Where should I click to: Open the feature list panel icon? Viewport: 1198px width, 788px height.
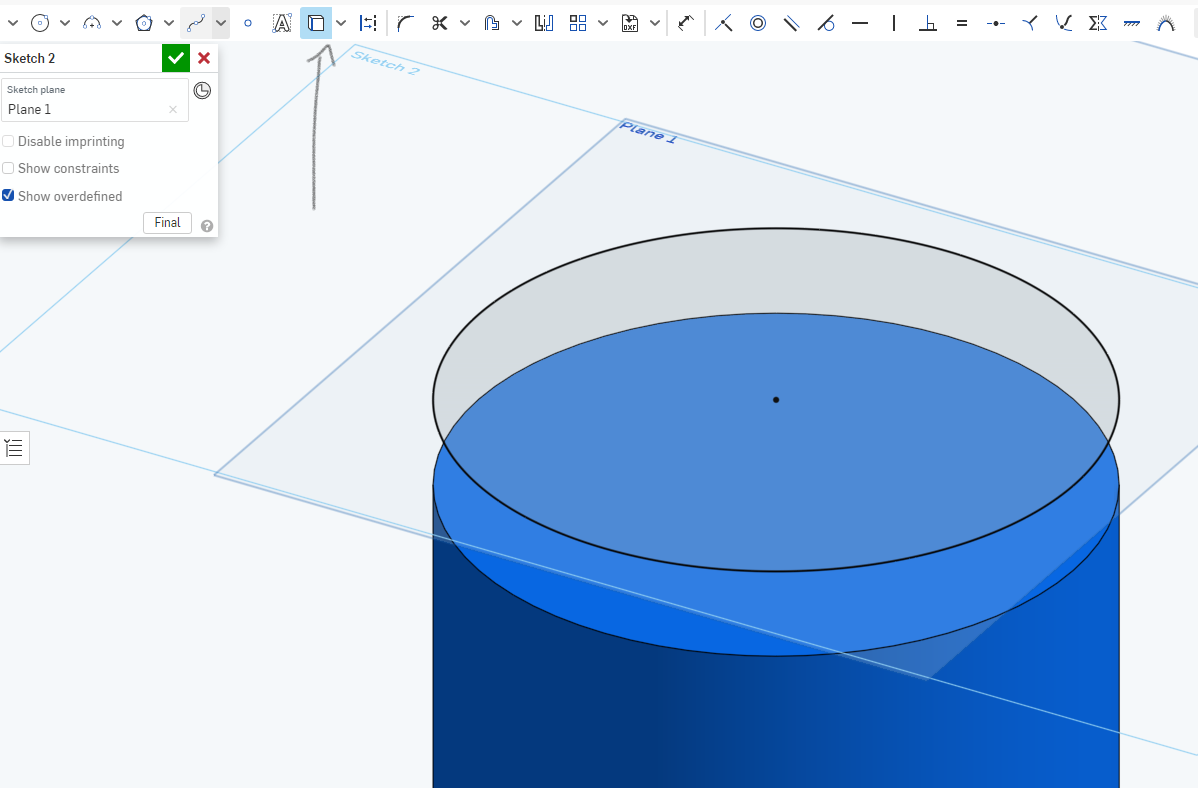(x=14, y=448)
